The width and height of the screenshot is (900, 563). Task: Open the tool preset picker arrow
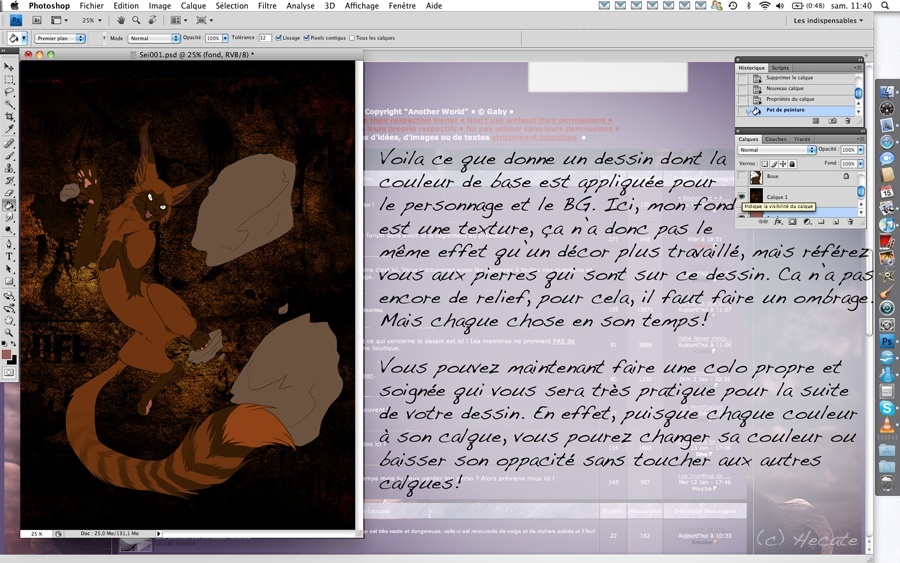click(x=24, y=38)
